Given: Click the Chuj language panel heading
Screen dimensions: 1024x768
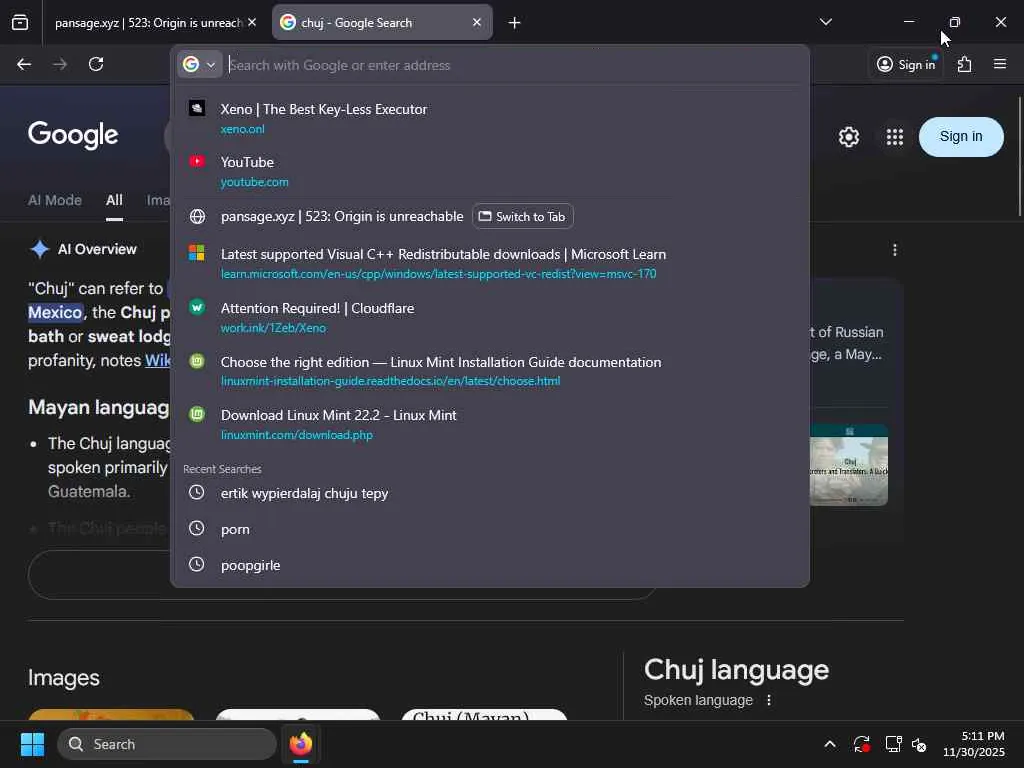Looking at the screenshot, I should [x=736, y=670].
